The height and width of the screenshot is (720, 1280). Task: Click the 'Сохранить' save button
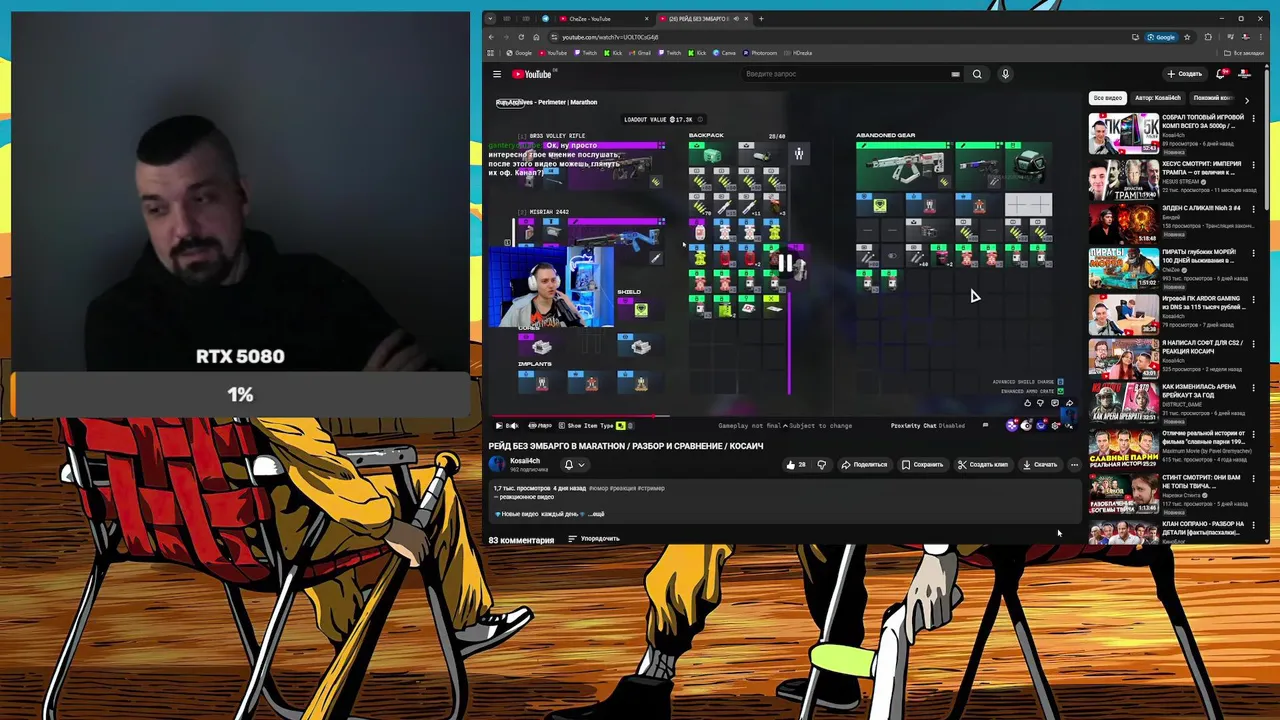[x=922, y=465]
